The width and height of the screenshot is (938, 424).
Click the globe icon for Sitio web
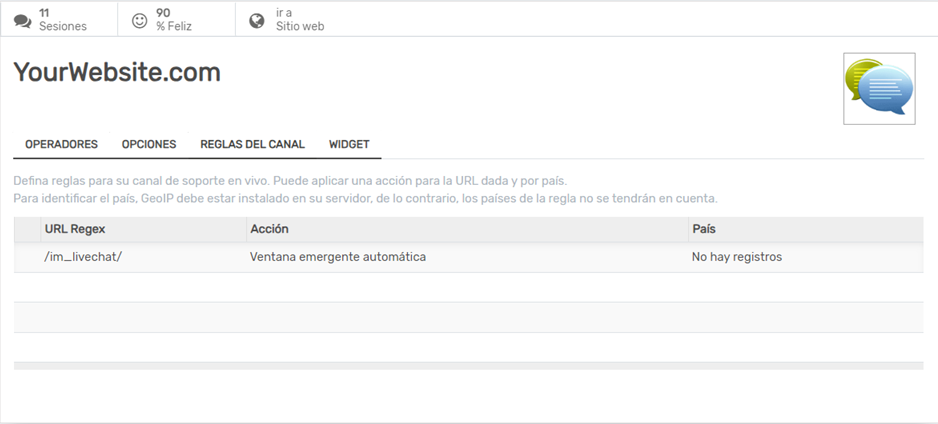point(257,20)
